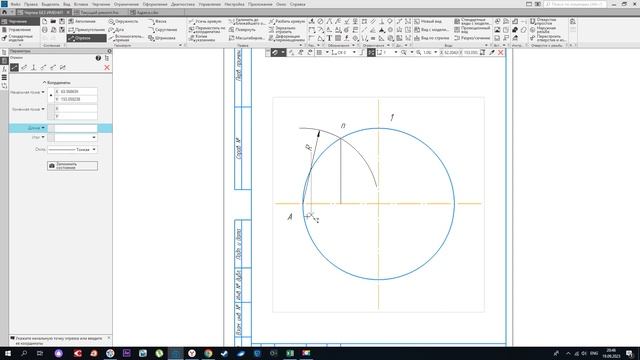Open the Угол parameter dropdown arrow
Image resolution: width=640 pixels, height=360 pixels.
[43, 137]
